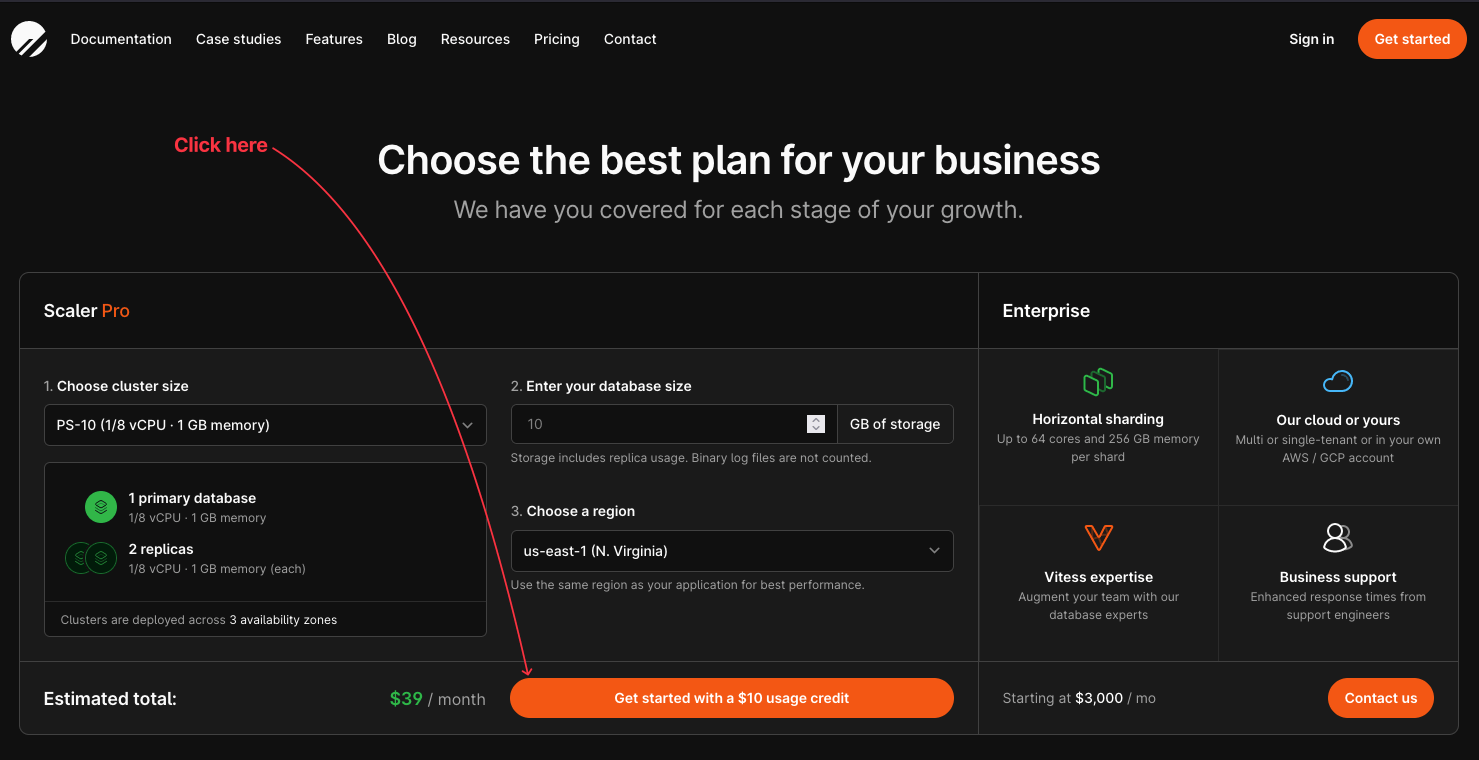The width and height of the screenshot is (1479, 760).
Task: Click the PlanetScale logo
Action: [x=28, y=39]
